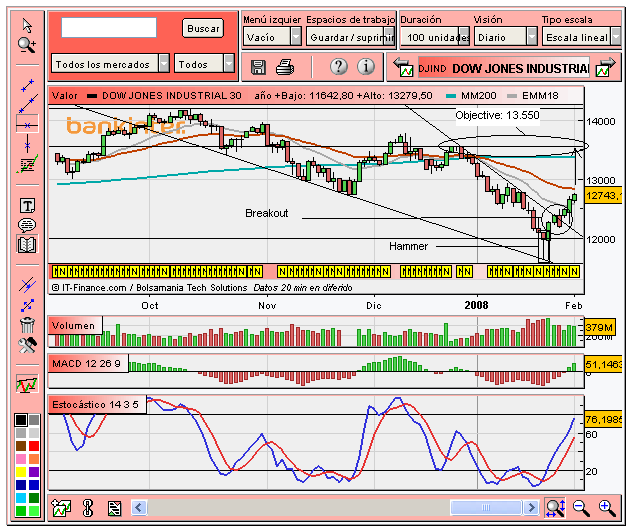Select the speech bubble comment tool
The width and height of the screenshot is (632, 530).
click(27, 225)
